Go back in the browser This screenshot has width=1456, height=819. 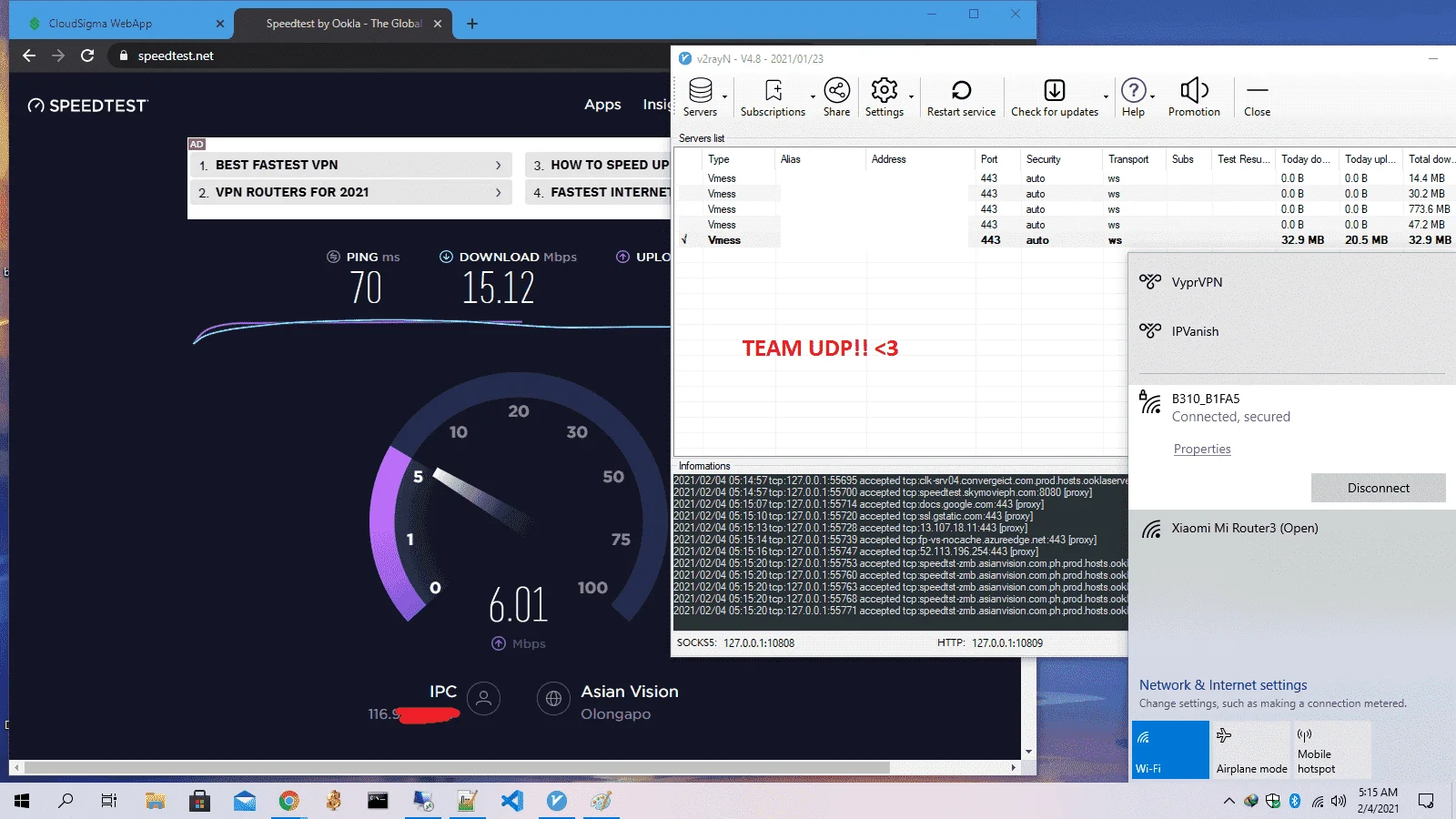point(29,56)
